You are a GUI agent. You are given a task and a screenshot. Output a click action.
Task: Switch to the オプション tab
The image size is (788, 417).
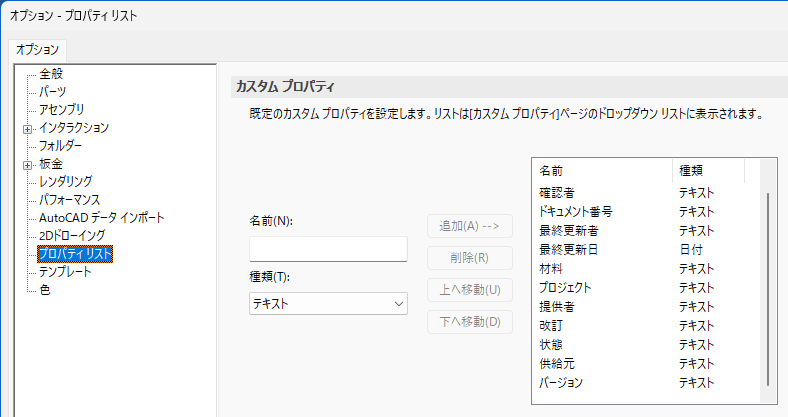click(x=37, y=50)
